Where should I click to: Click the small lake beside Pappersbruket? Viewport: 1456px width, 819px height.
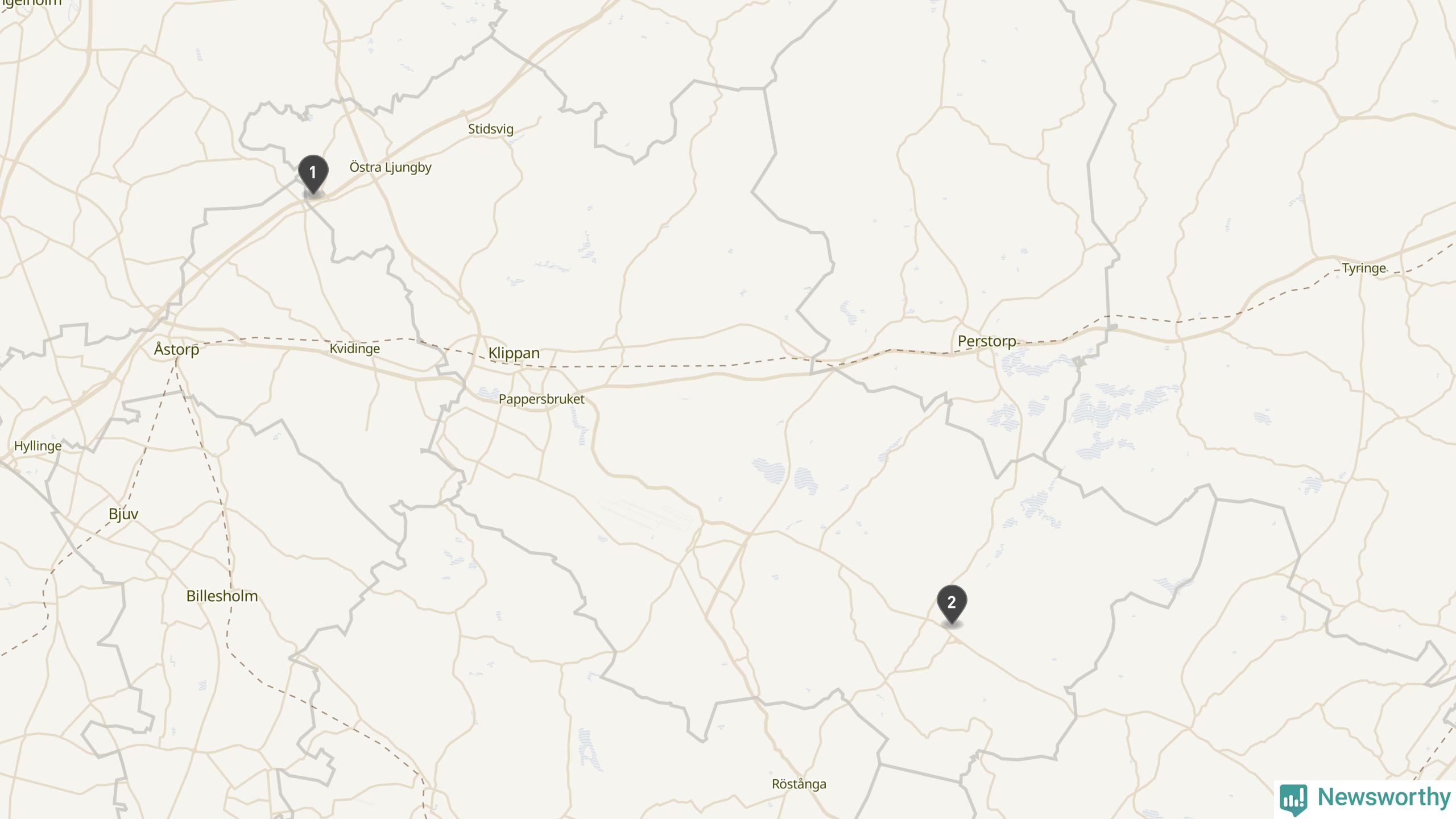point(487,392)
